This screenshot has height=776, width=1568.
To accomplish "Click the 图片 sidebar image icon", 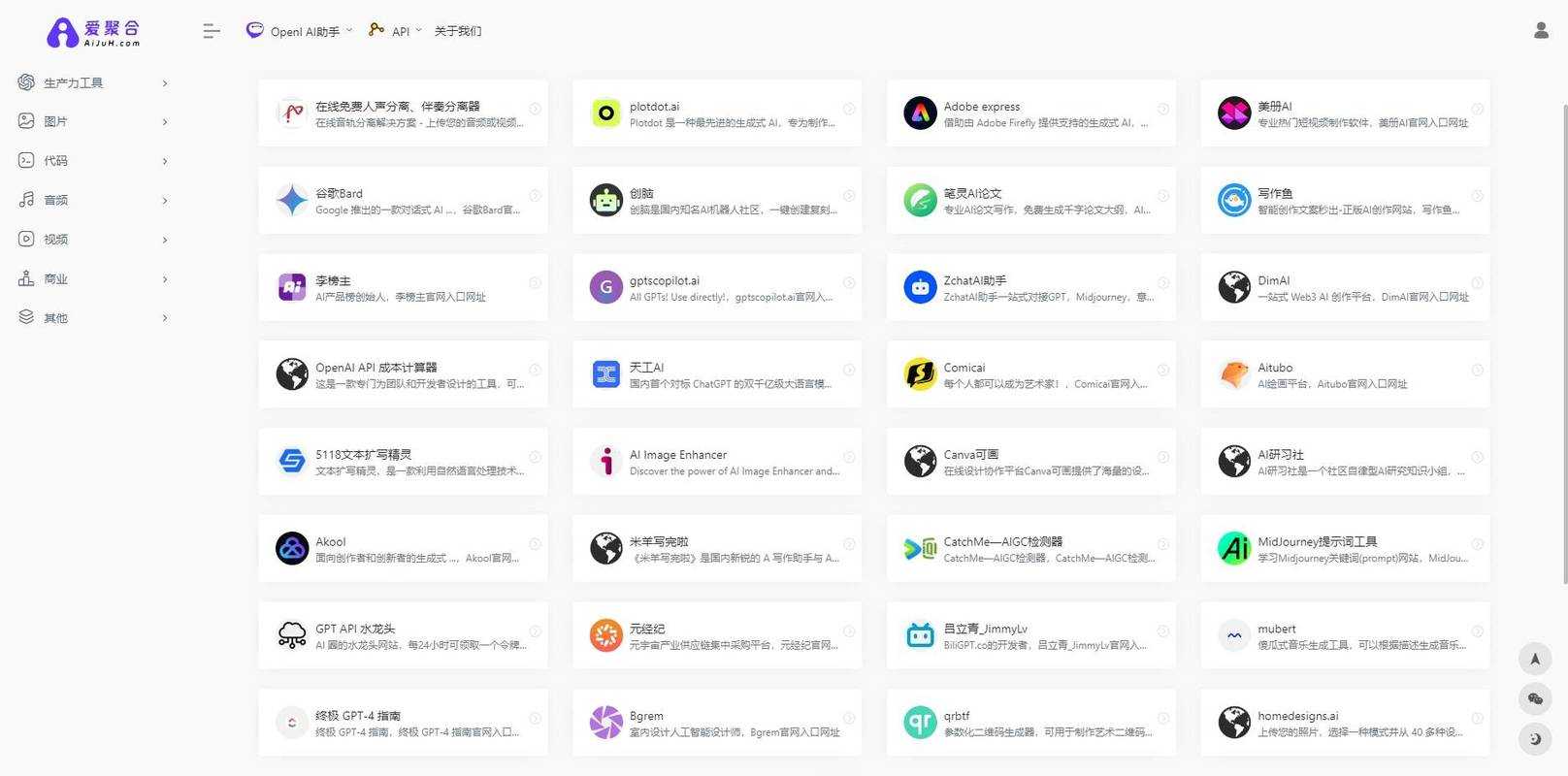I will 26,121.
